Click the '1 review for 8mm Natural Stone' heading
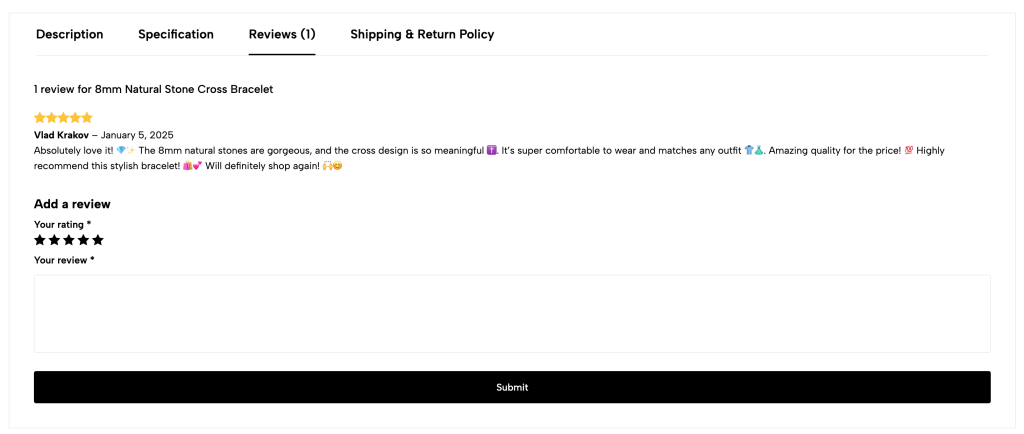The height and width of the screenshot is (434, 1024). pyautogui.click(x=153, y=89)
